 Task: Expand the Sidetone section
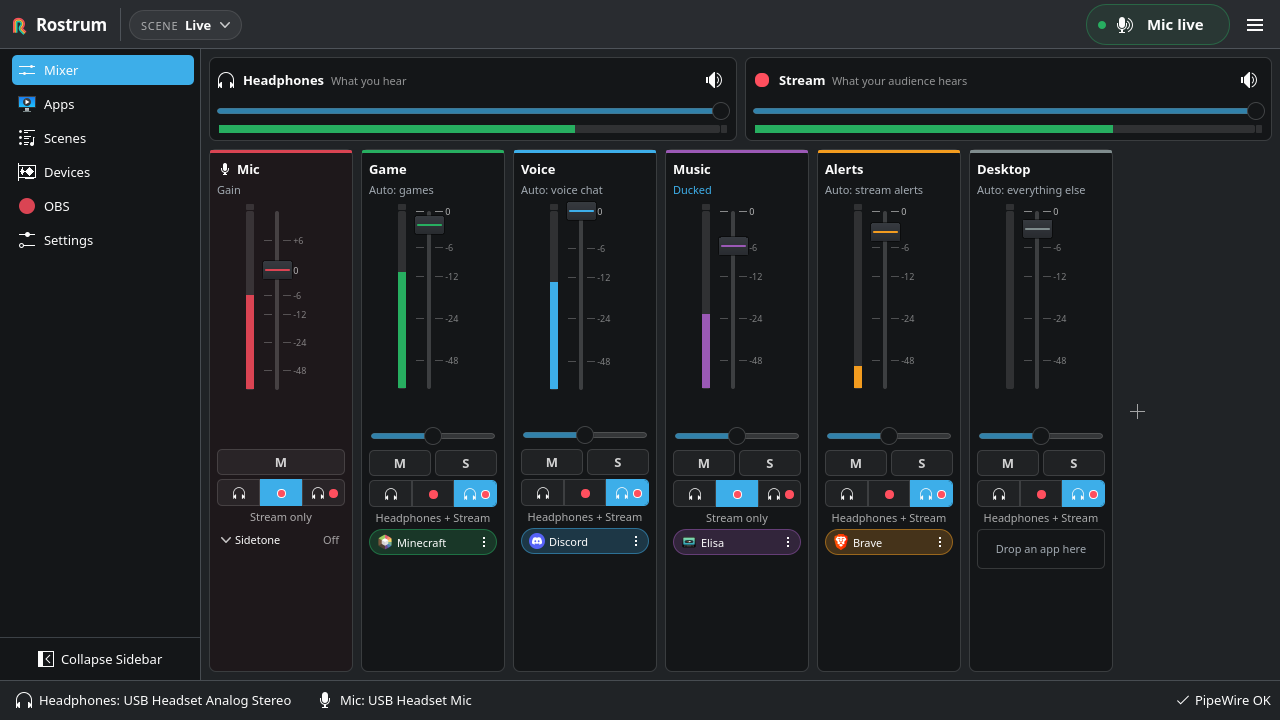[x=281, y=540]
